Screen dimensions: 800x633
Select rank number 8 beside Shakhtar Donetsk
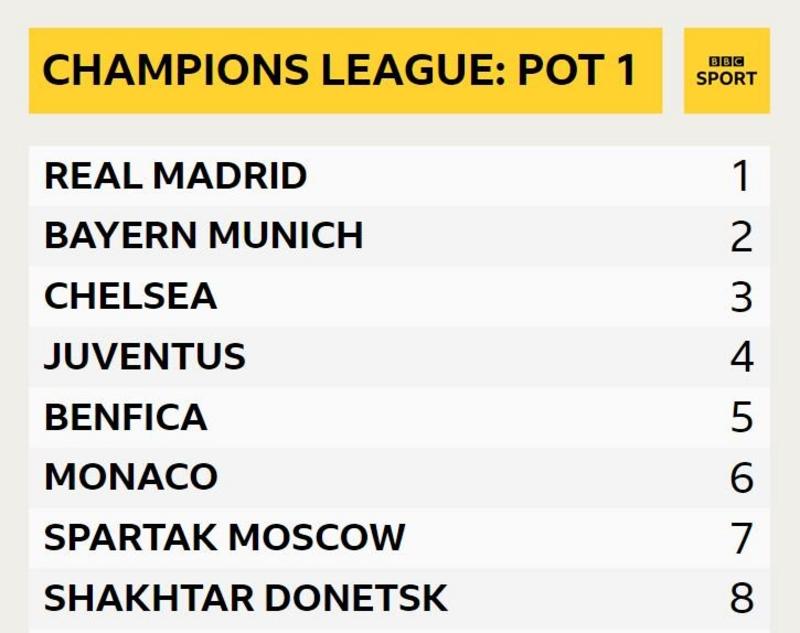point(741,598)
